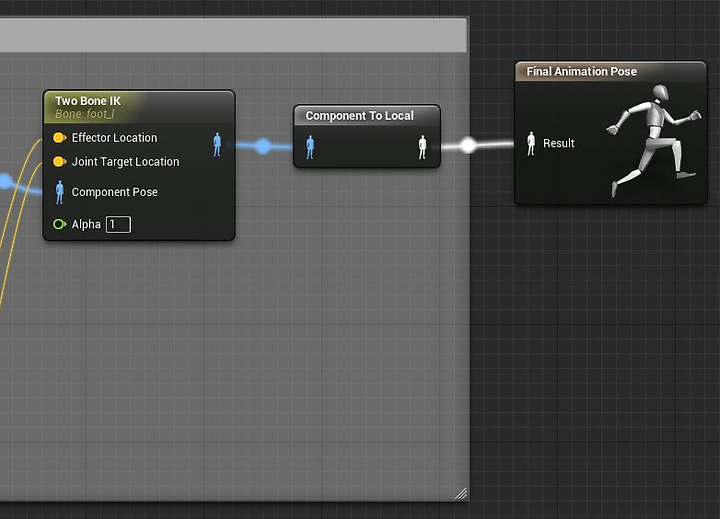The height and width of the screenshot is (519, 720).
Task: Click the blue wire reroute dot between nodes
Action: pyautogui.click(x=263, y=146)
